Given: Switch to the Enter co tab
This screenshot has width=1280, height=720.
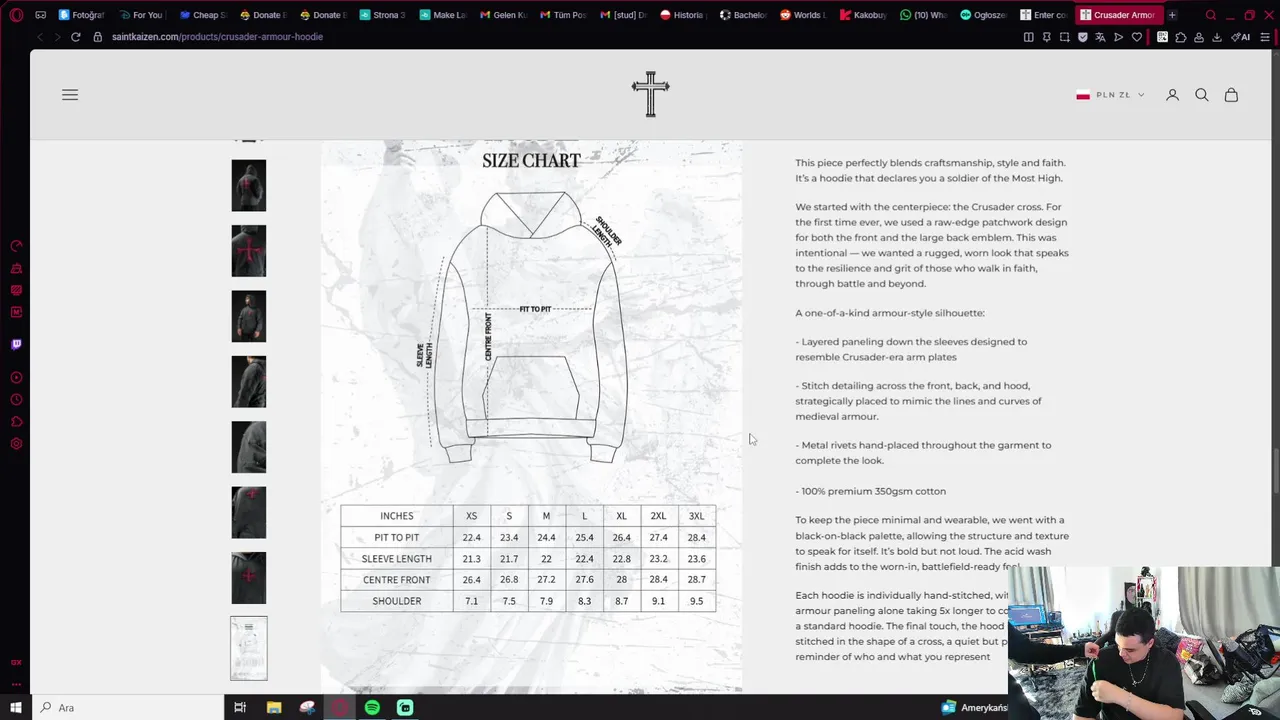Looking at the screenshot, I should coord(1043,15).
